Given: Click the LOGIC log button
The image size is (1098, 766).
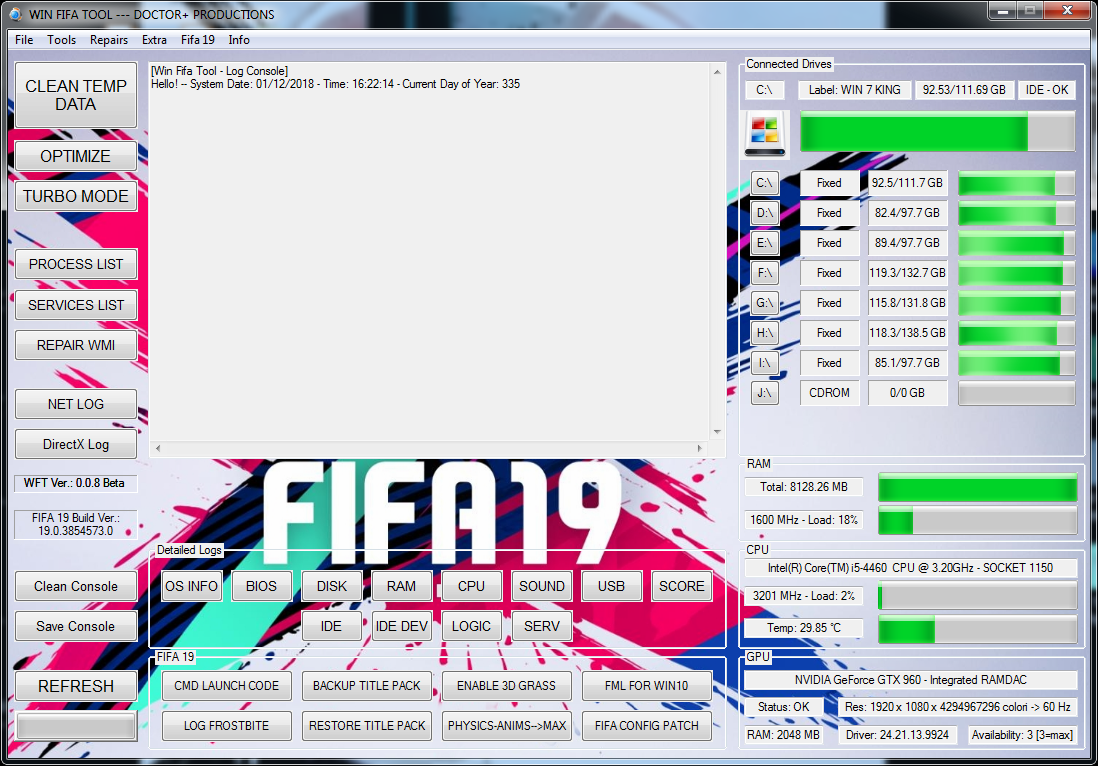Looking at the screenshot, I should (x=471, y=626).
